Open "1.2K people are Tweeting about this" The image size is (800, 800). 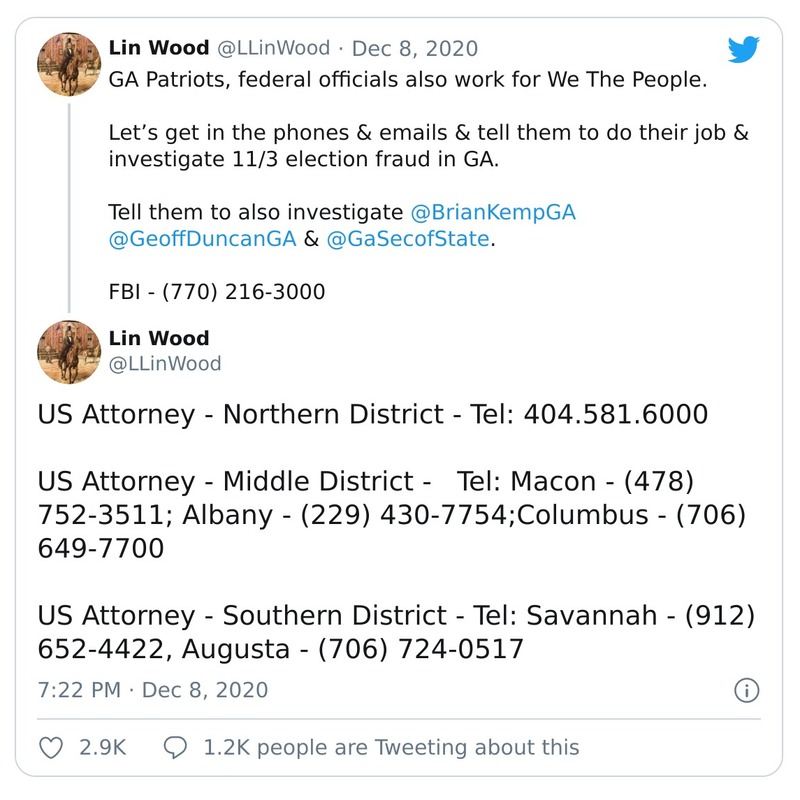pos(391,747)
